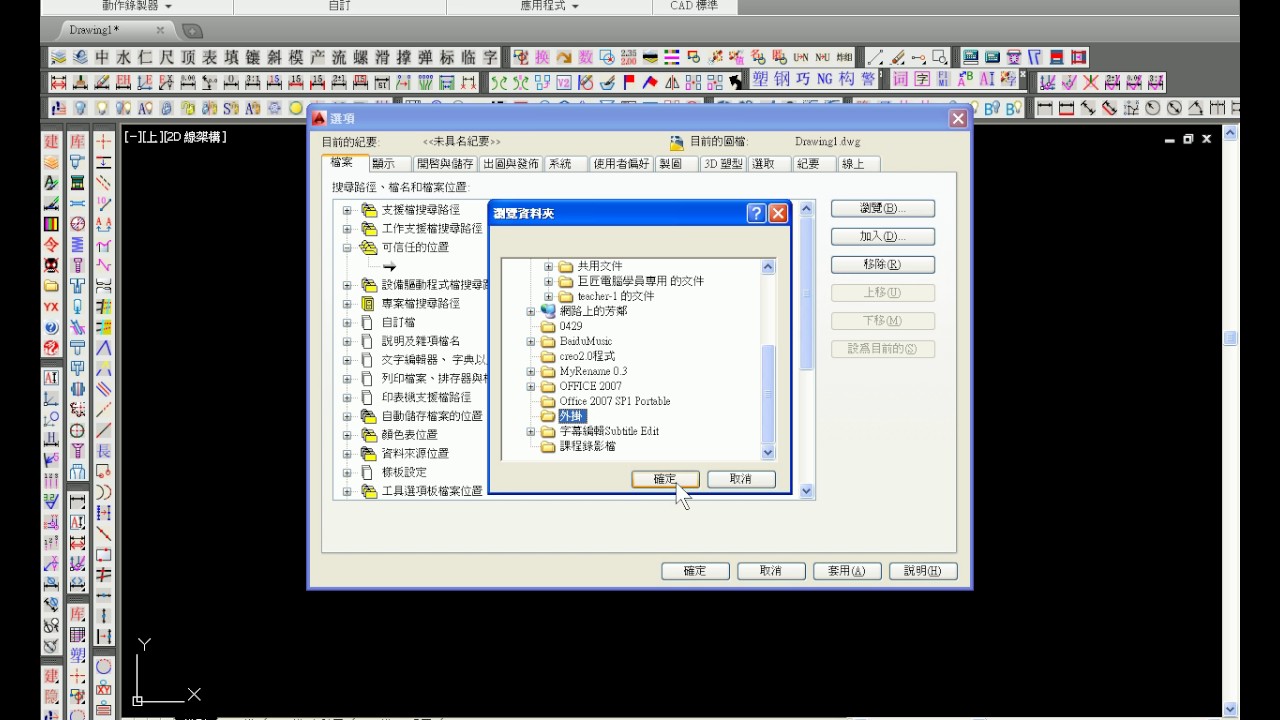The image size is (1280, 720).
Task: Click folder browser scrollbar up arrow
Action: (x=768, y=266)
